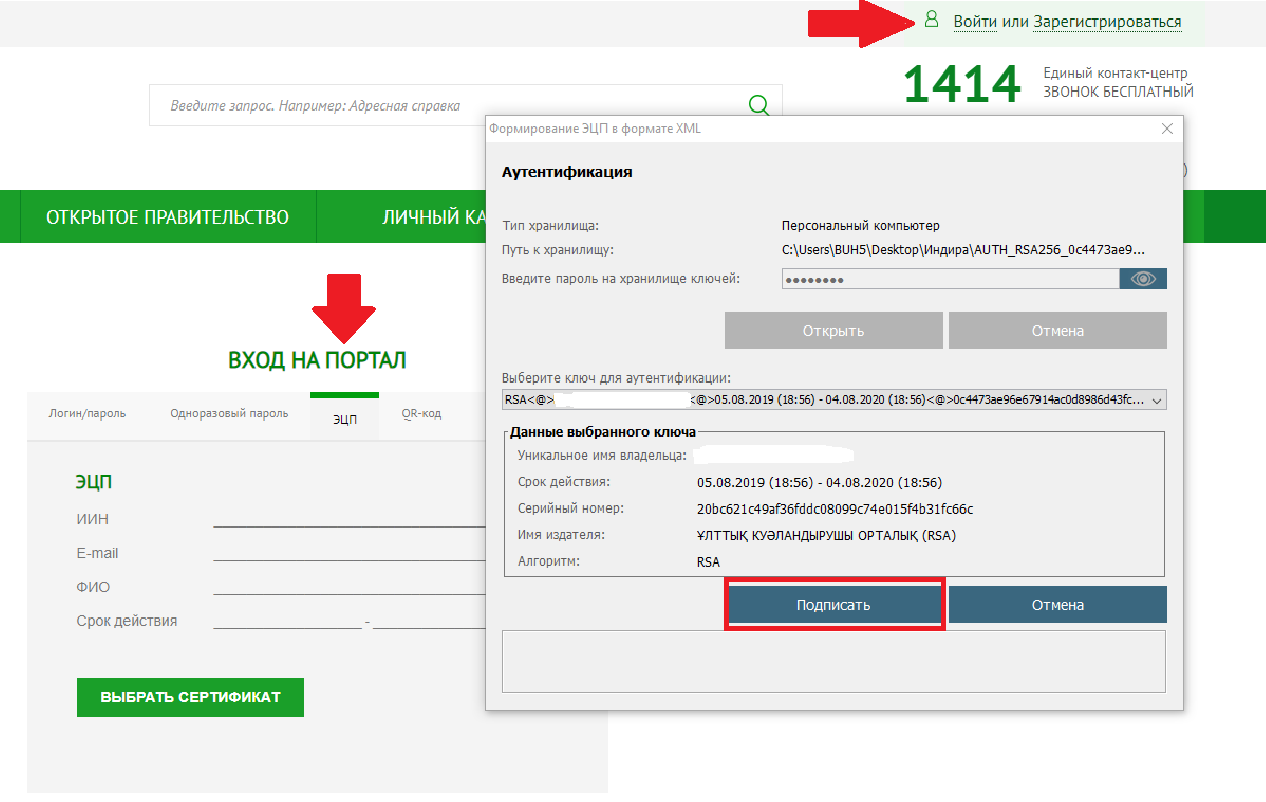This screenshot has width=1266, height=802.
Task: Click the portal search input field
Action: pyautogui.click(x=450, y=105)
